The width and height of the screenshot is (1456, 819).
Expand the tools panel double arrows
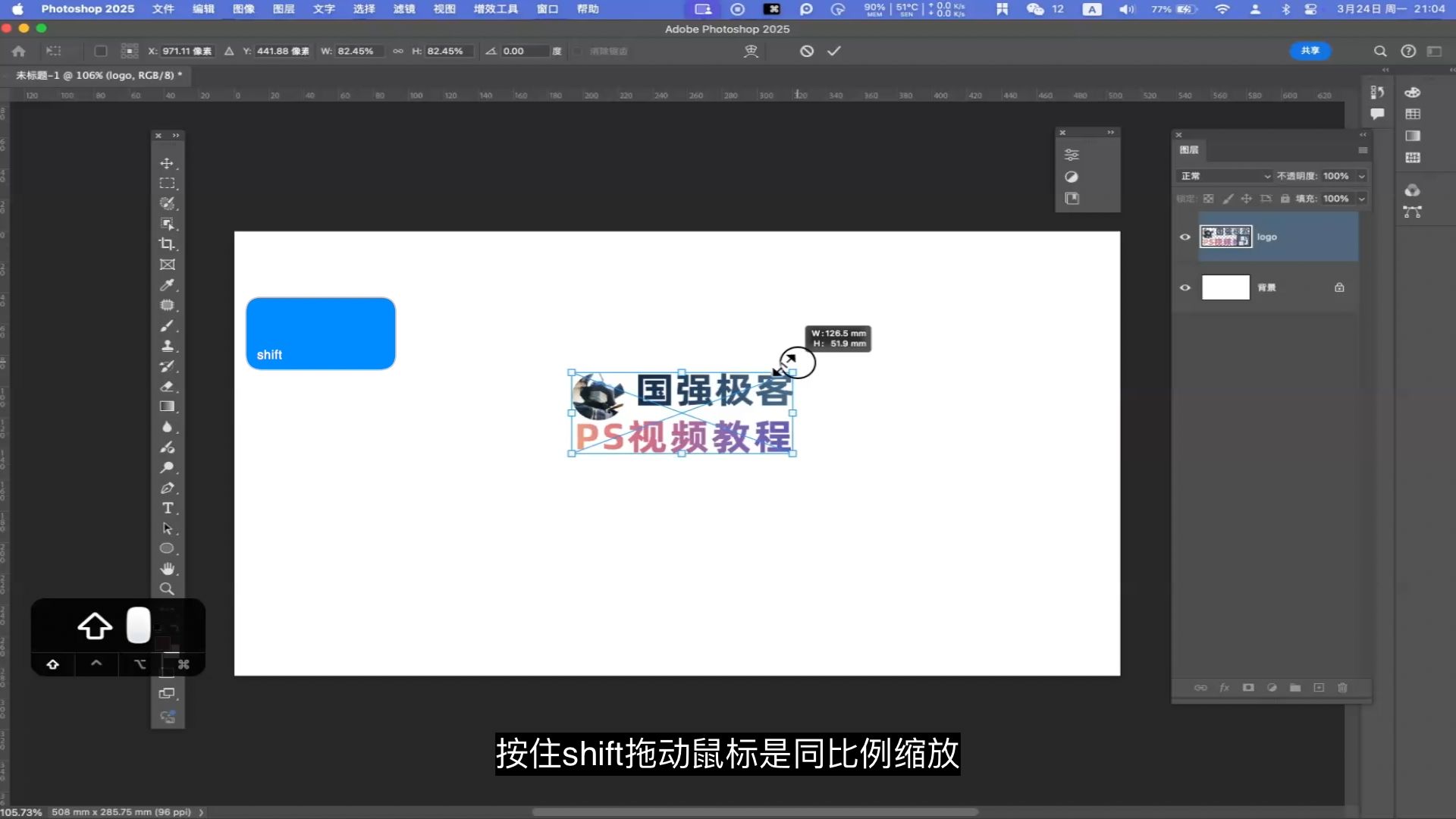coord(176,136)
